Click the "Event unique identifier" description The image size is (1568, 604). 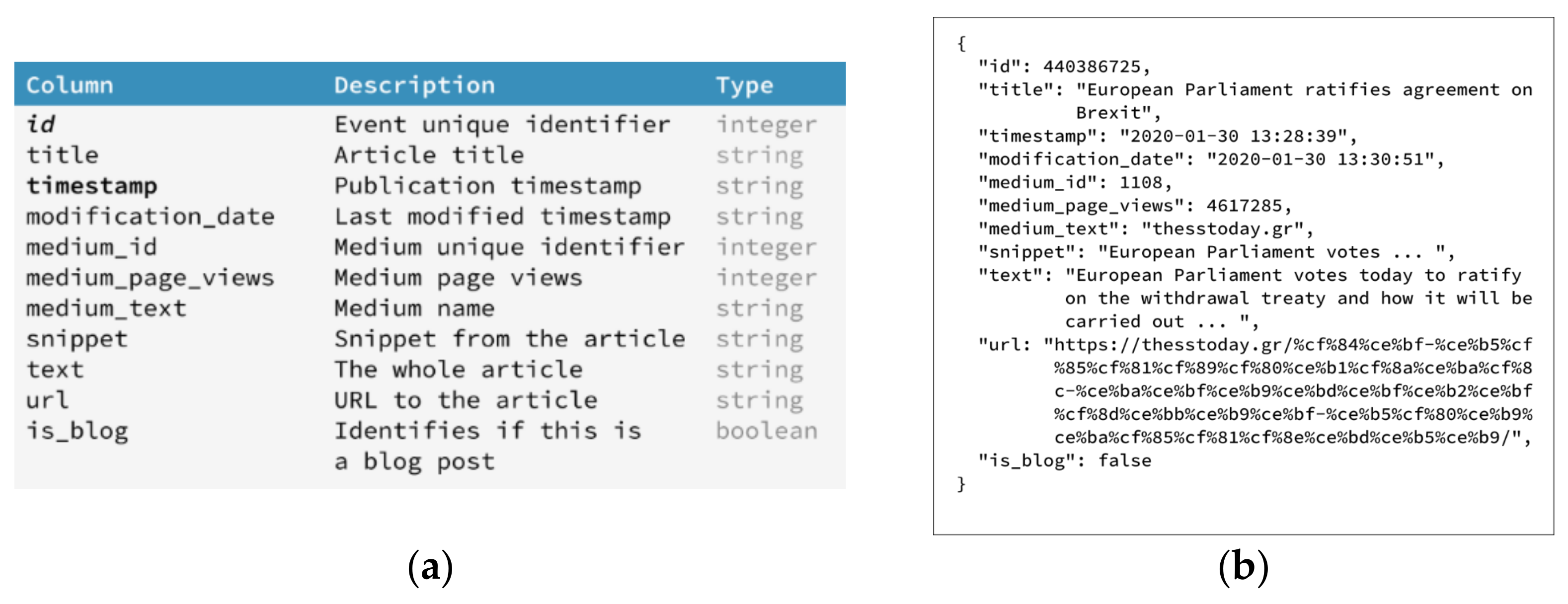pyautogui.click(x=502, y=124)
